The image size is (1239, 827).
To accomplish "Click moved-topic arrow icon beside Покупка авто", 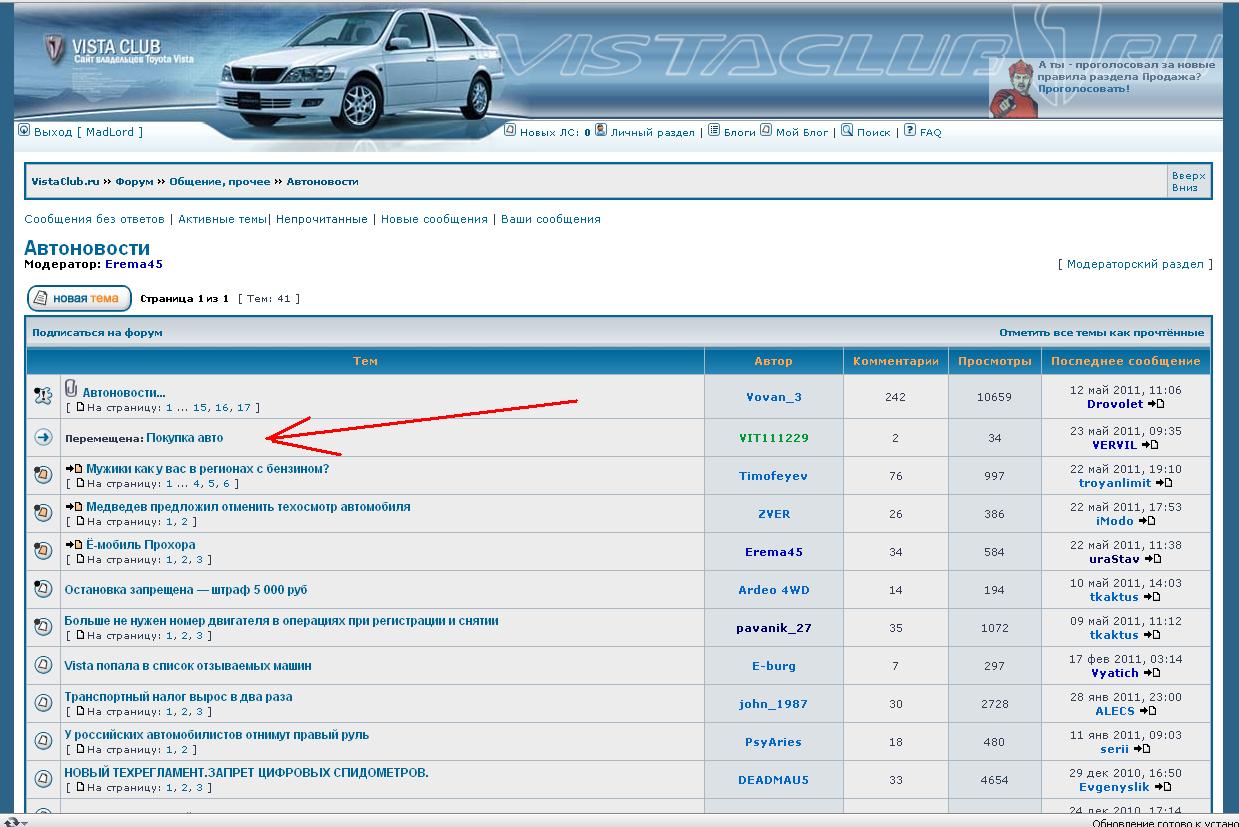I will [43, 438].
